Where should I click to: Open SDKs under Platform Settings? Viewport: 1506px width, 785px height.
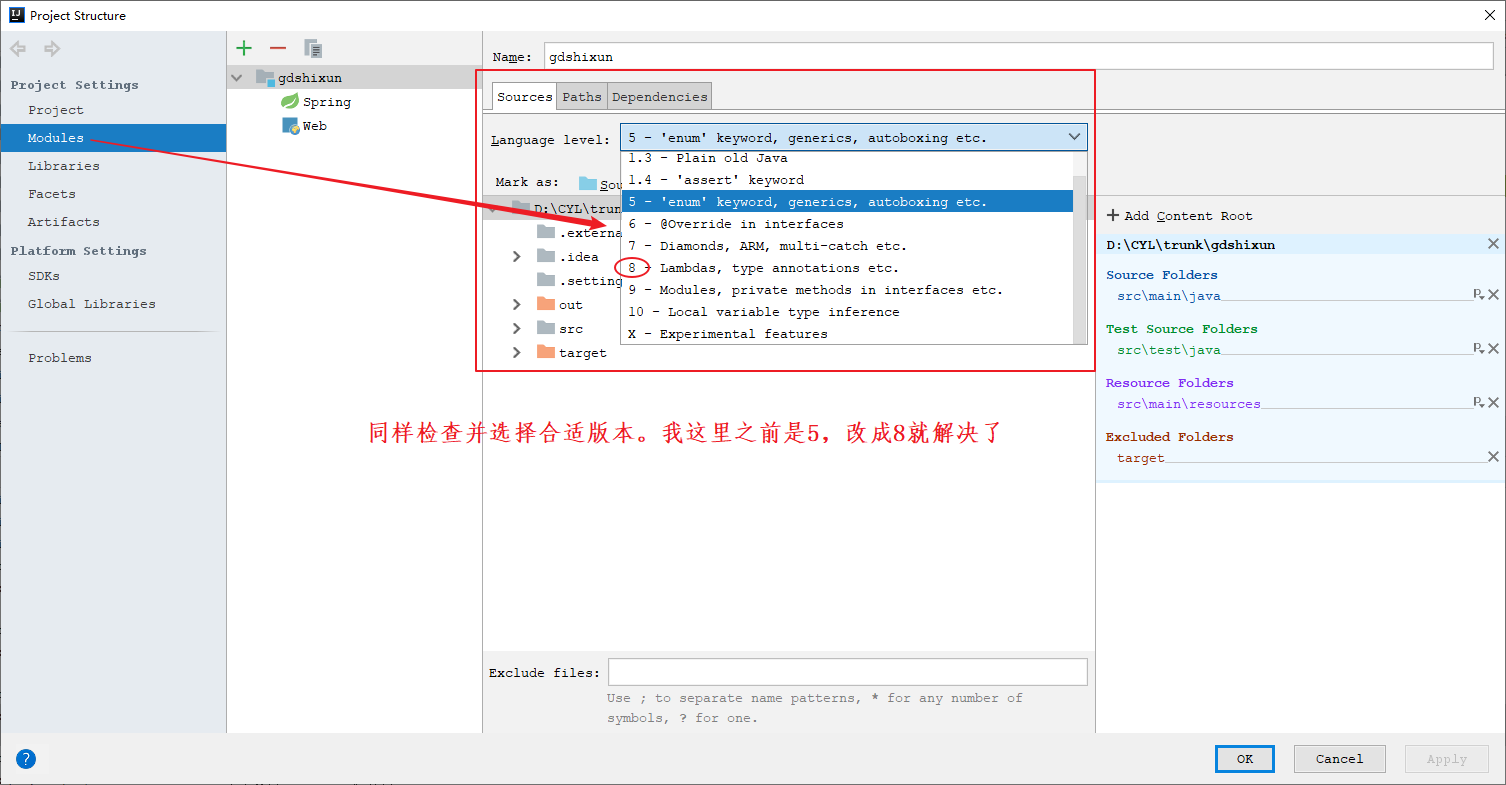point(44,275)
